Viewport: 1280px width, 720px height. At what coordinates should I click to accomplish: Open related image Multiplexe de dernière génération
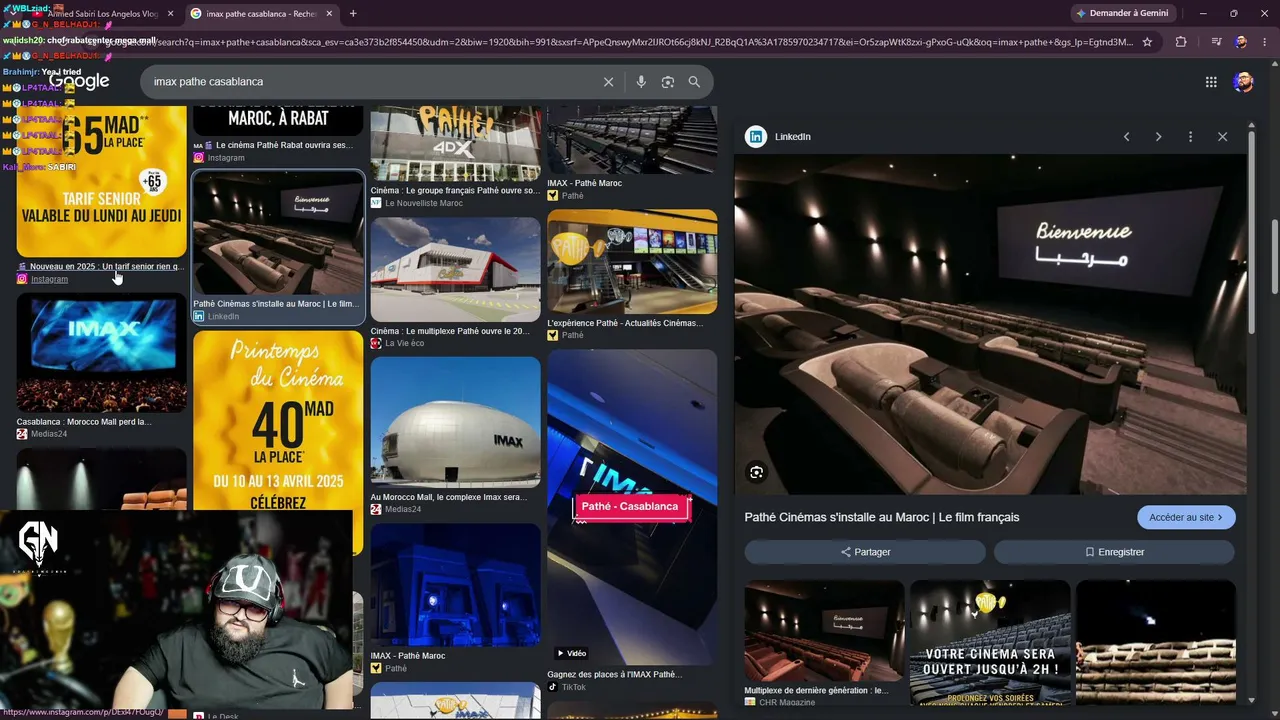[824, 632]
